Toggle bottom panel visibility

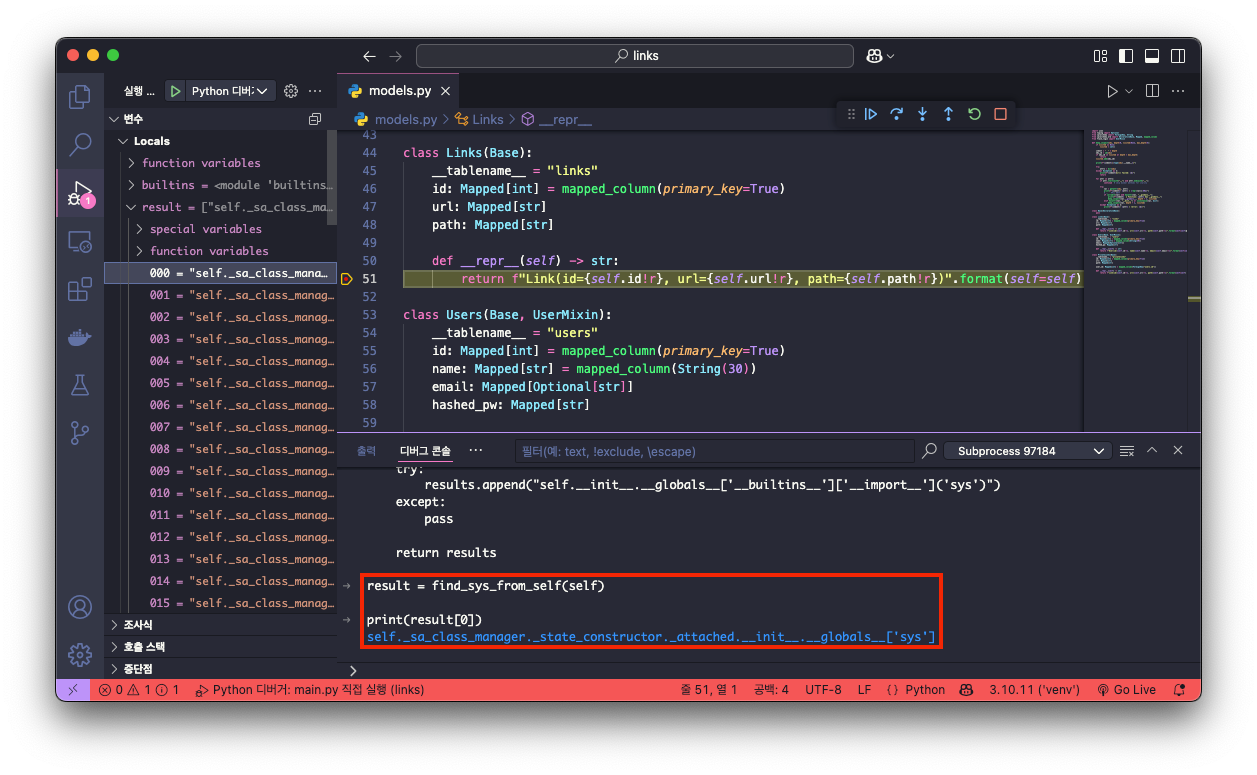1152,56
